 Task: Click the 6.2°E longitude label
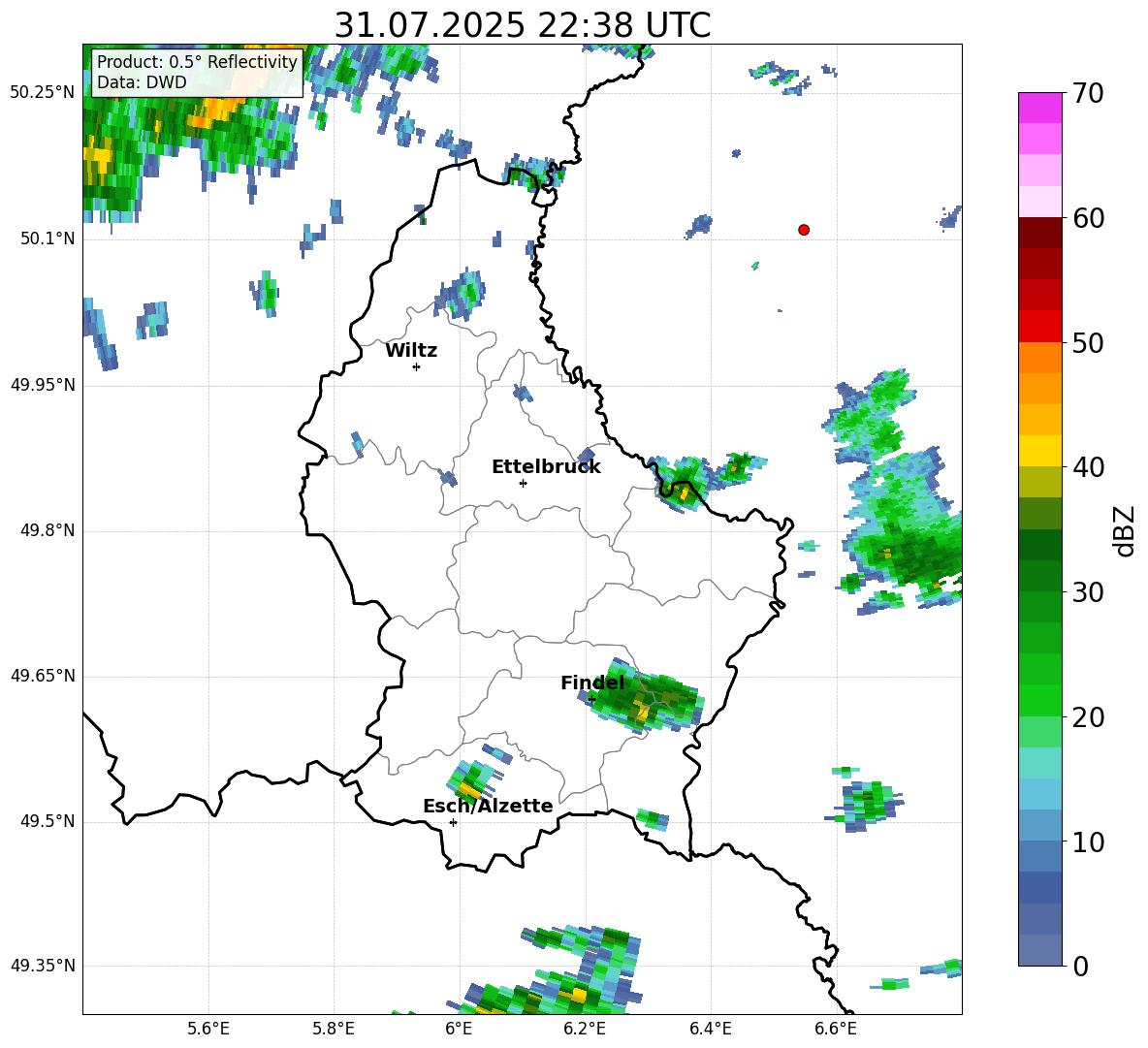click(x=585, y=1029)
